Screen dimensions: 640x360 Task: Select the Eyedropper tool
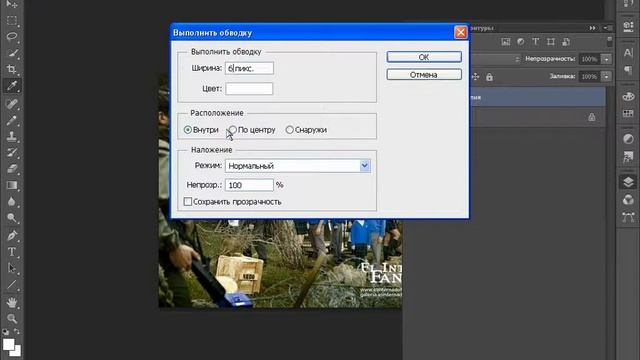12,86
